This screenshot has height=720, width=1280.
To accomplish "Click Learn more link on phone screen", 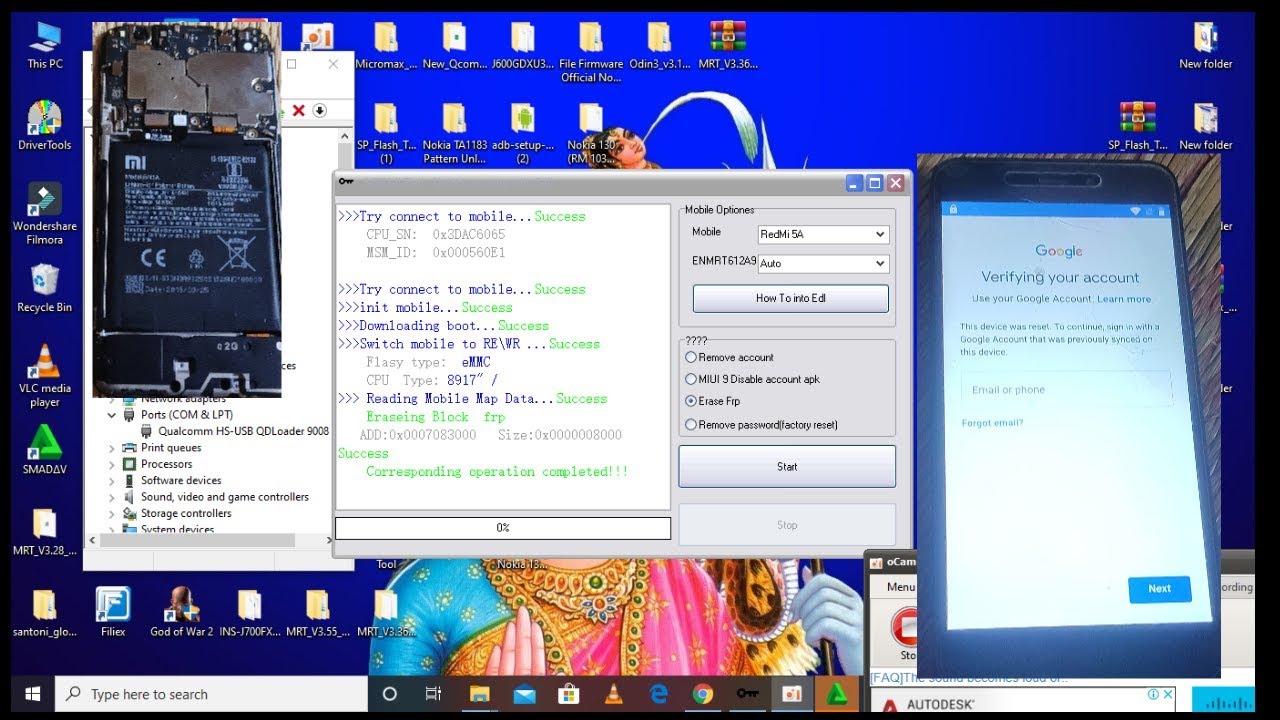I will 1124,299.
